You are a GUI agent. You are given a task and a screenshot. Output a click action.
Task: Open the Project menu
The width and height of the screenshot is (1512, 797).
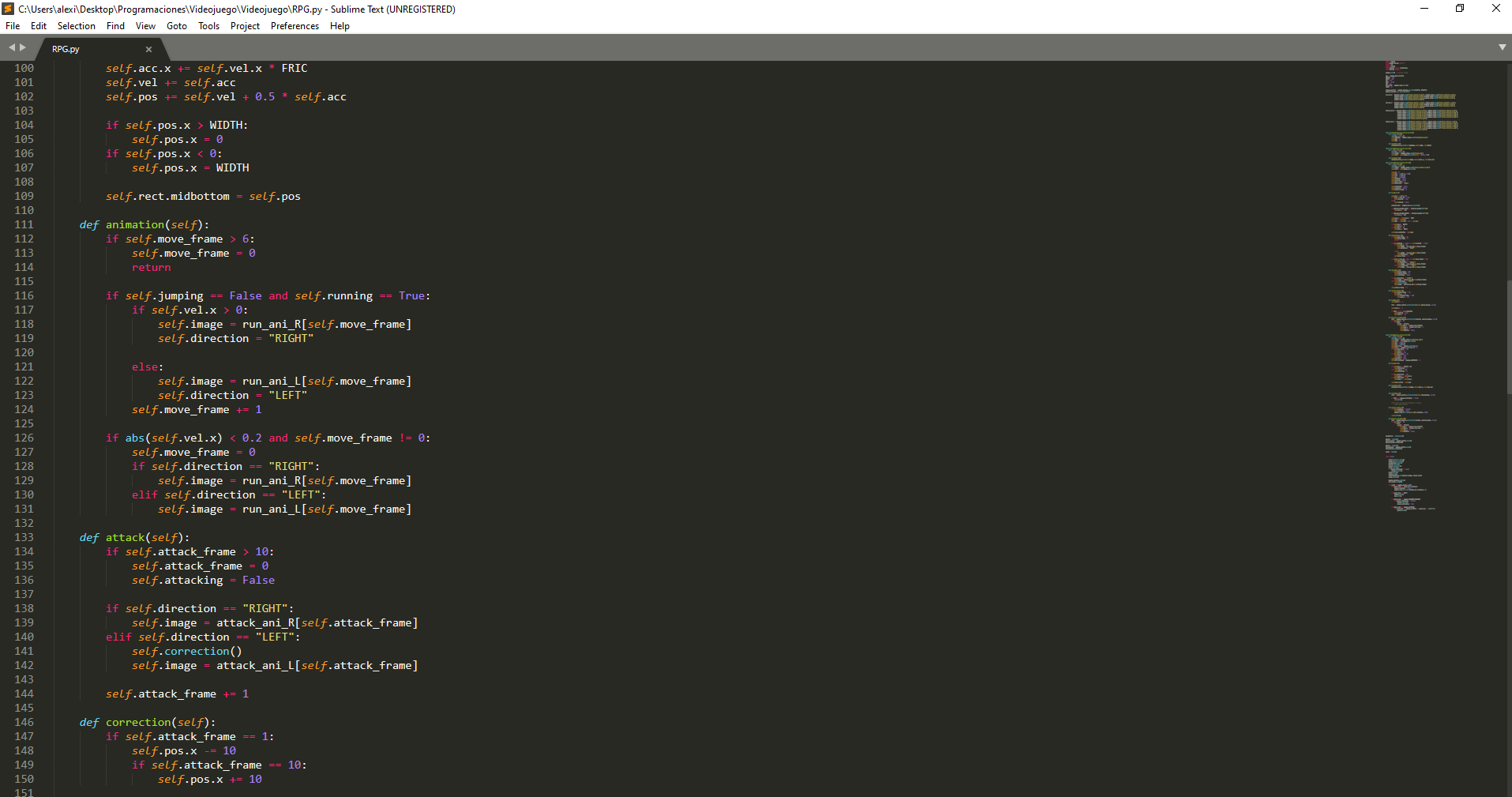coord(245,26)
